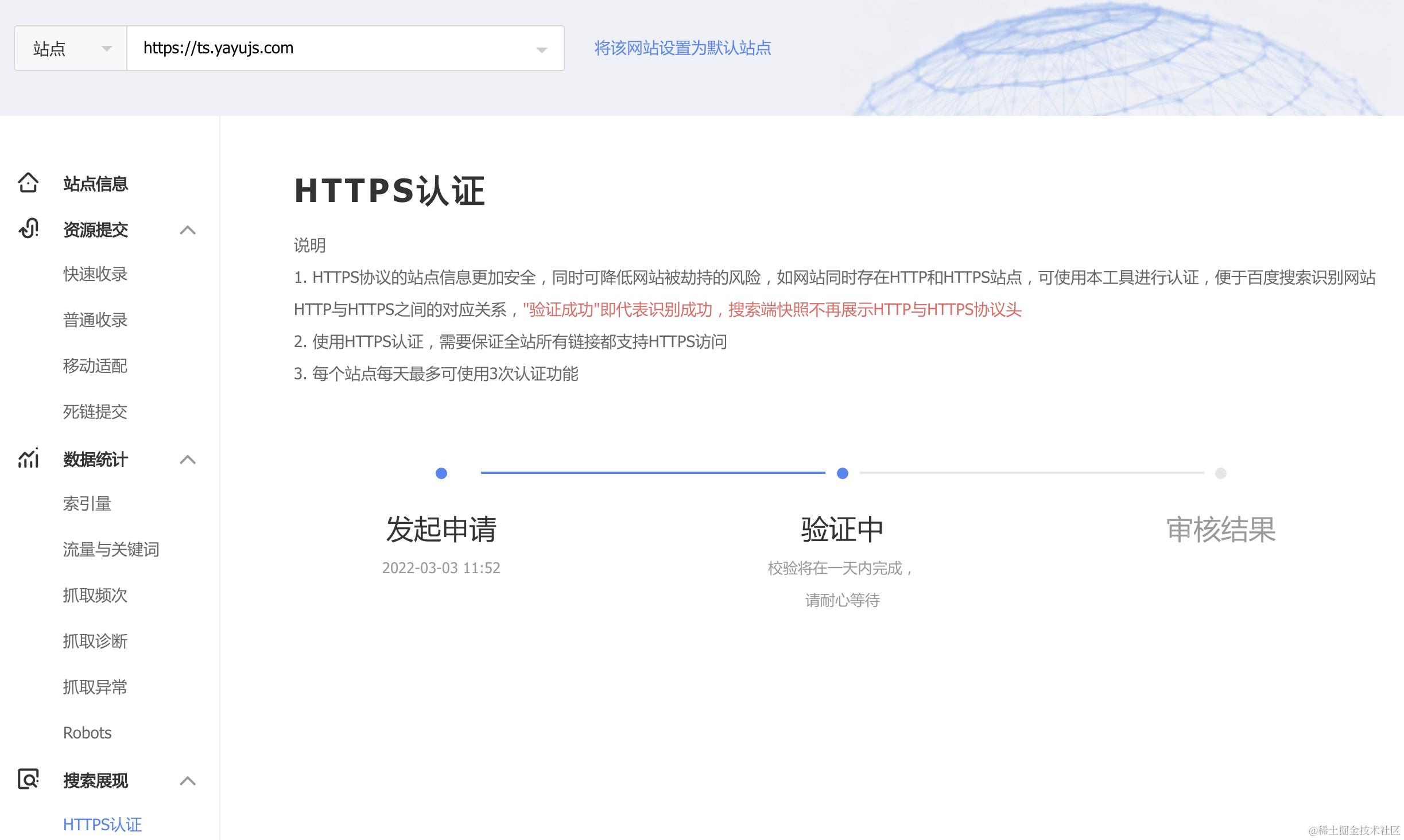Go to 移动适配 page
1404x840 pixels.
95,366
